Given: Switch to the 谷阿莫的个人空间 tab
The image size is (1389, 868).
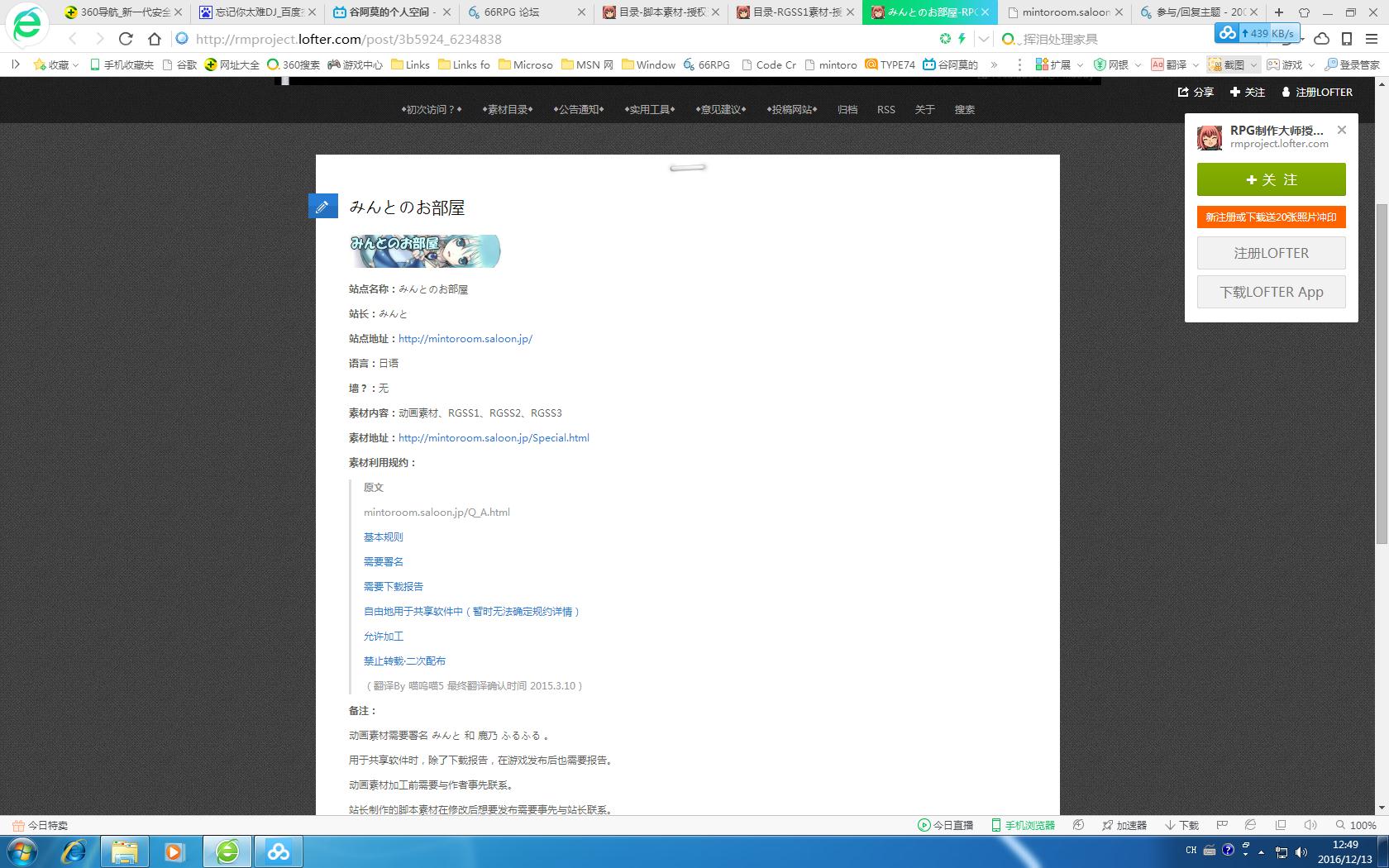Looking at the screenshot, I should click(x=392, y=12).
